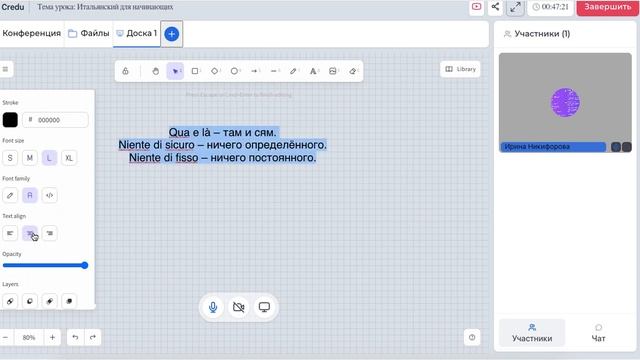Image resolution: width=640 pixels, height=360 pixels.
Task: Switch to the Доска 1 tab
Action: point(137,33)
